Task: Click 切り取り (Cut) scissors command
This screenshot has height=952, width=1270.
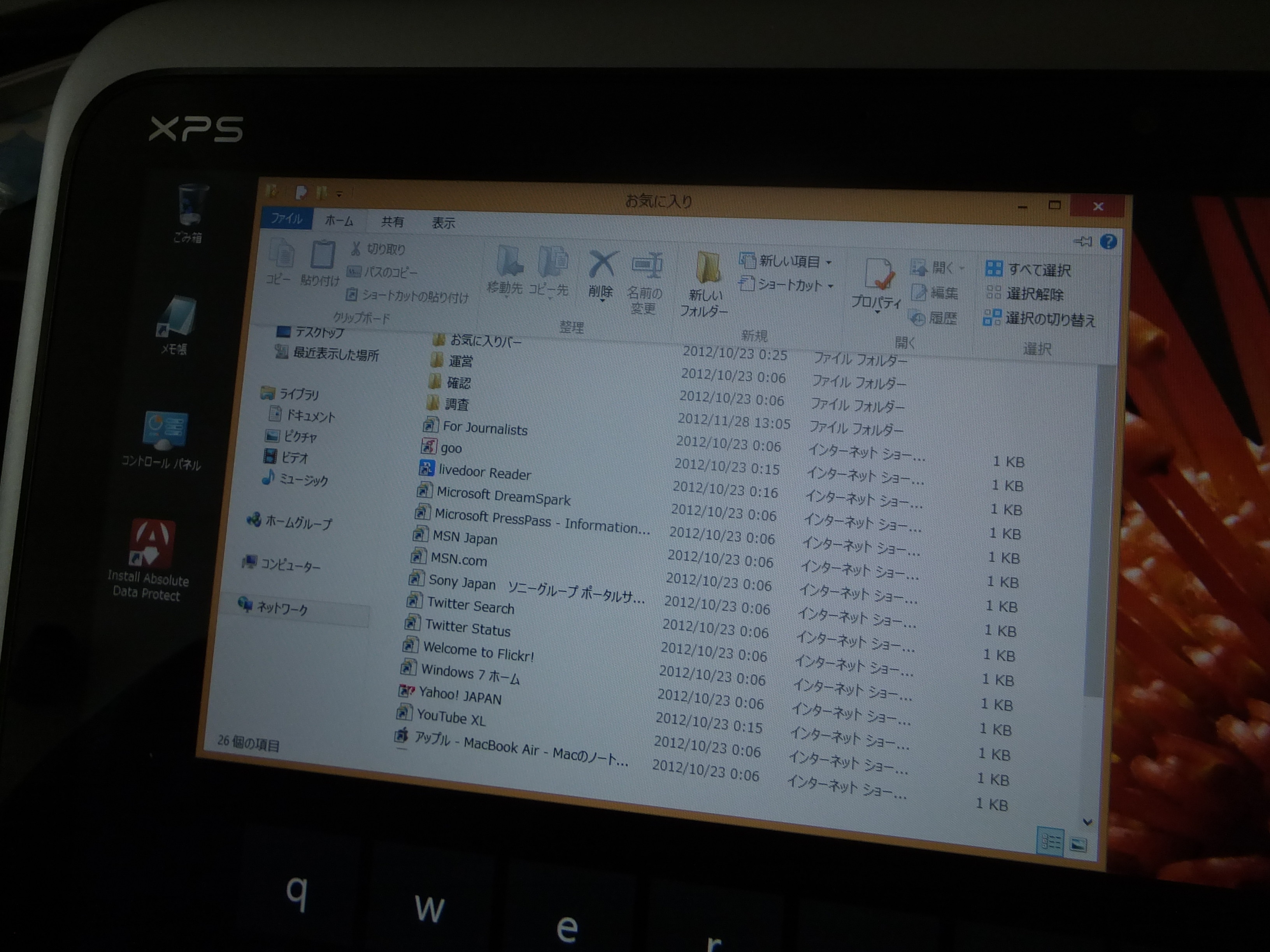Action: (378, 249)
